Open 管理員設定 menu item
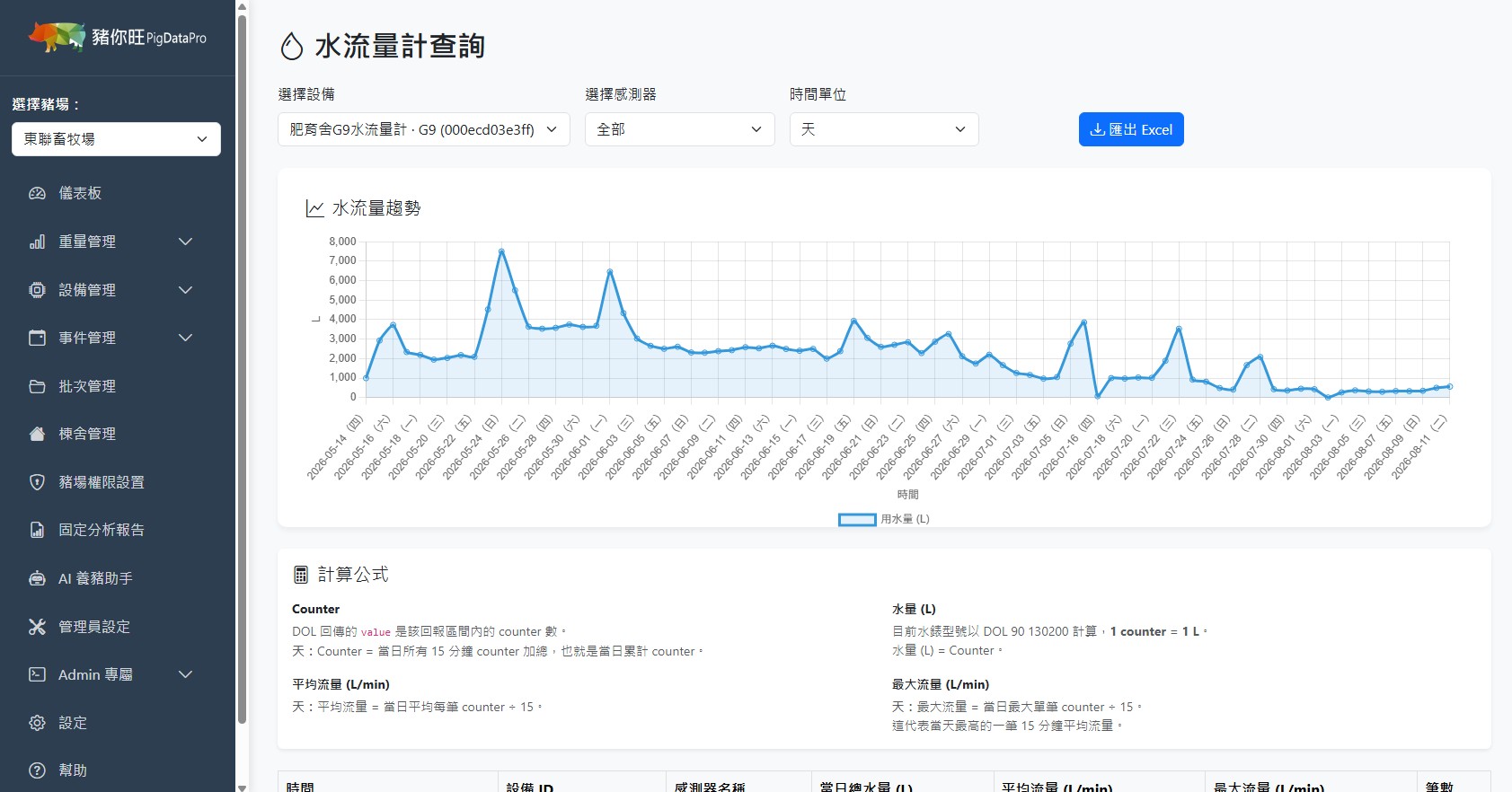The height and width of the screenshot is (792, 1512). [x=94, y=627]
